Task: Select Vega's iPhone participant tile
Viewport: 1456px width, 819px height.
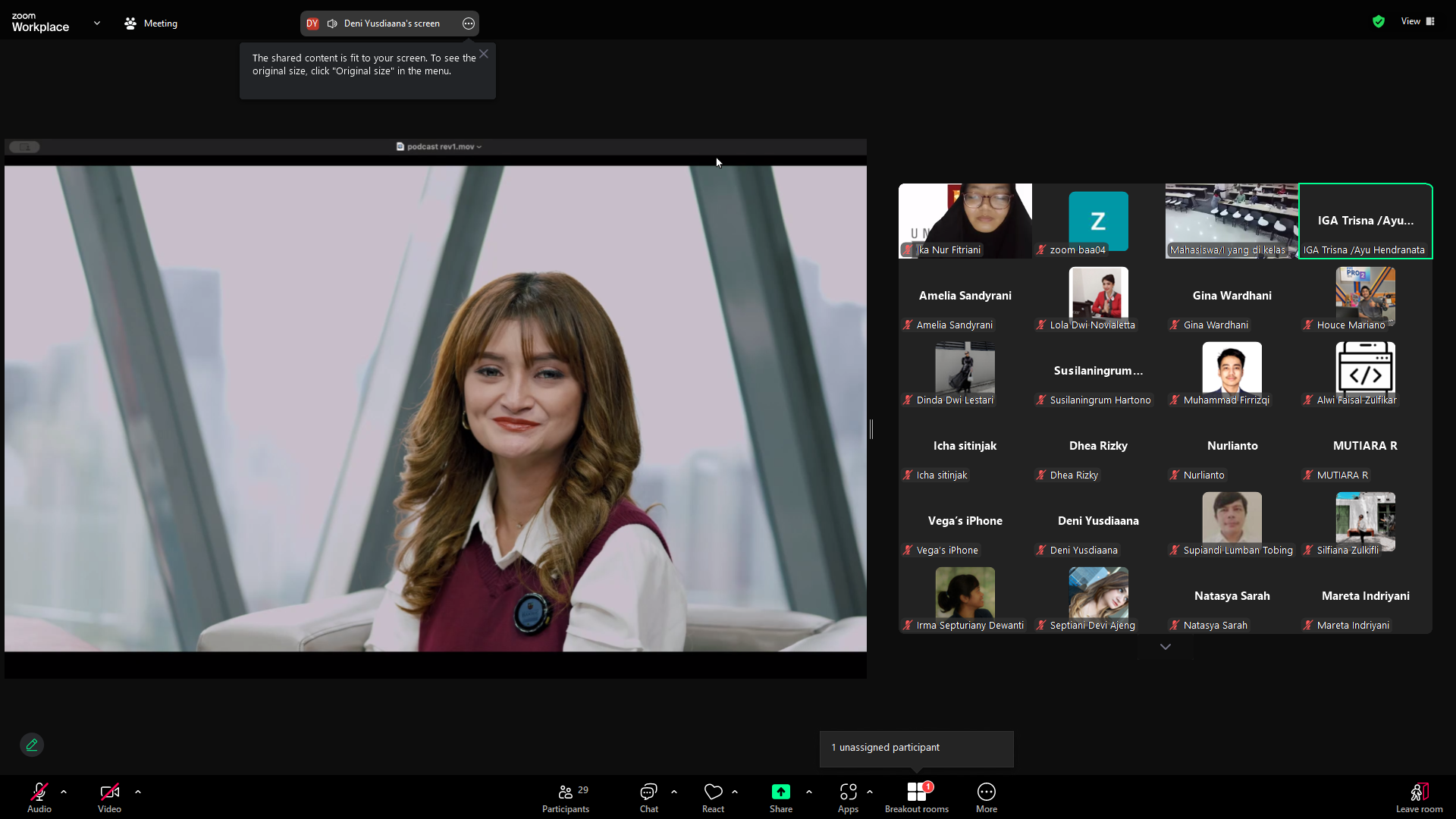Action: [x=965, y=521]
